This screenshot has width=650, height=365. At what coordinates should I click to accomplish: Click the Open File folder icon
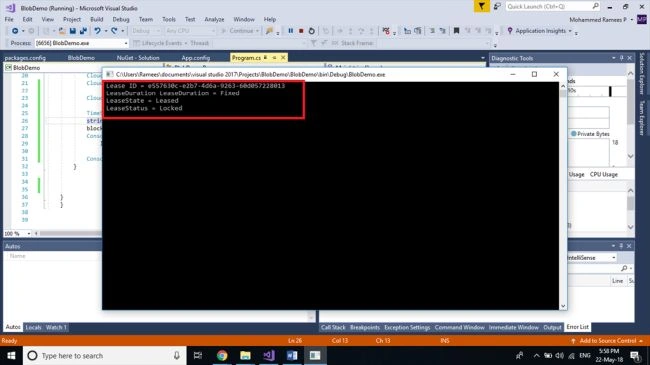pyautogui.click(x=62, y=31)
